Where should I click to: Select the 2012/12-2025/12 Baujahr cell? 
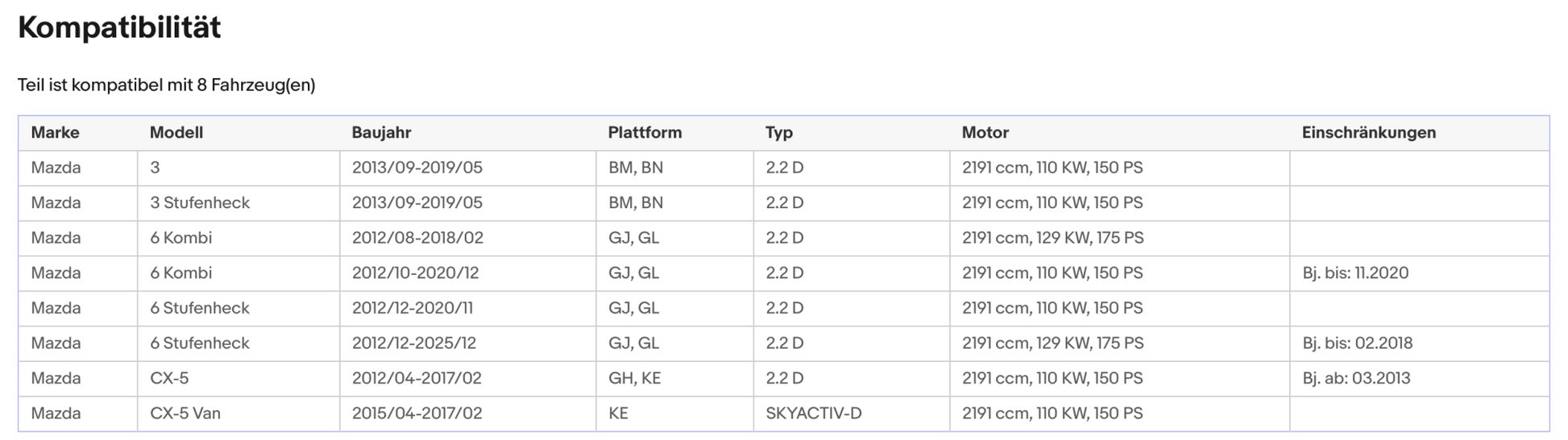click(x=414, y=343)
